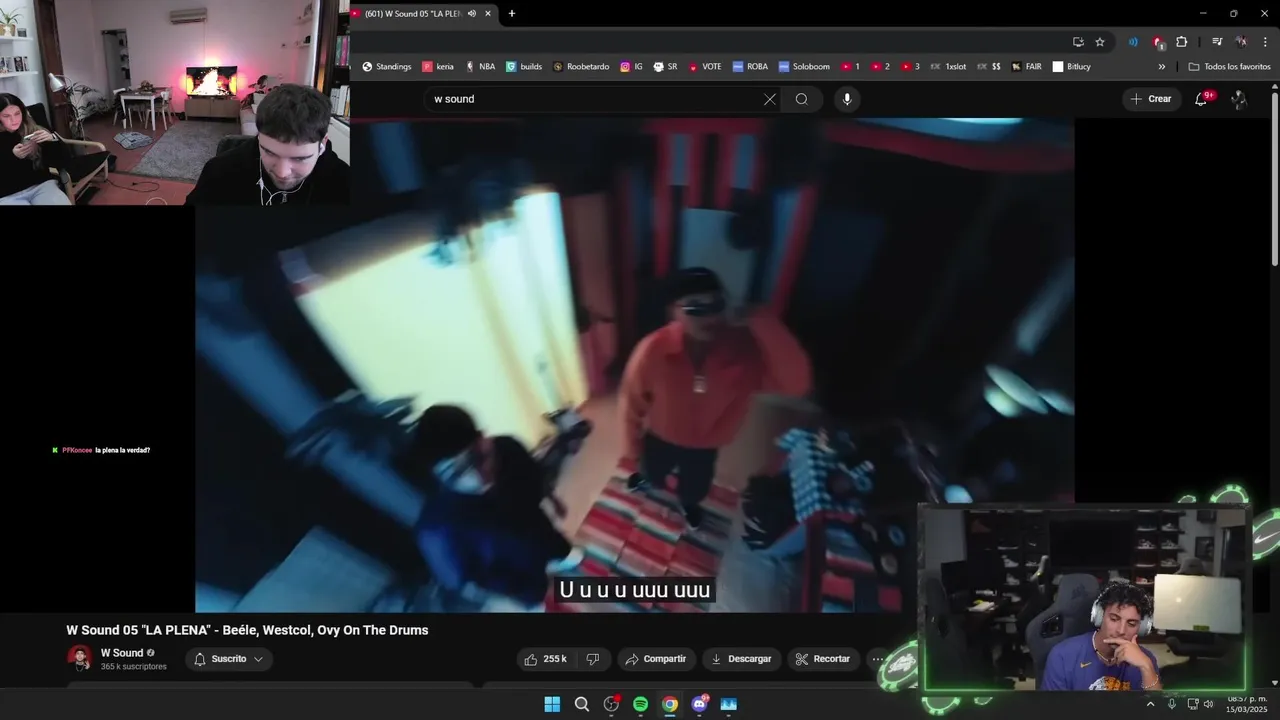Open the VOTE bookmark

click(705, 67)
